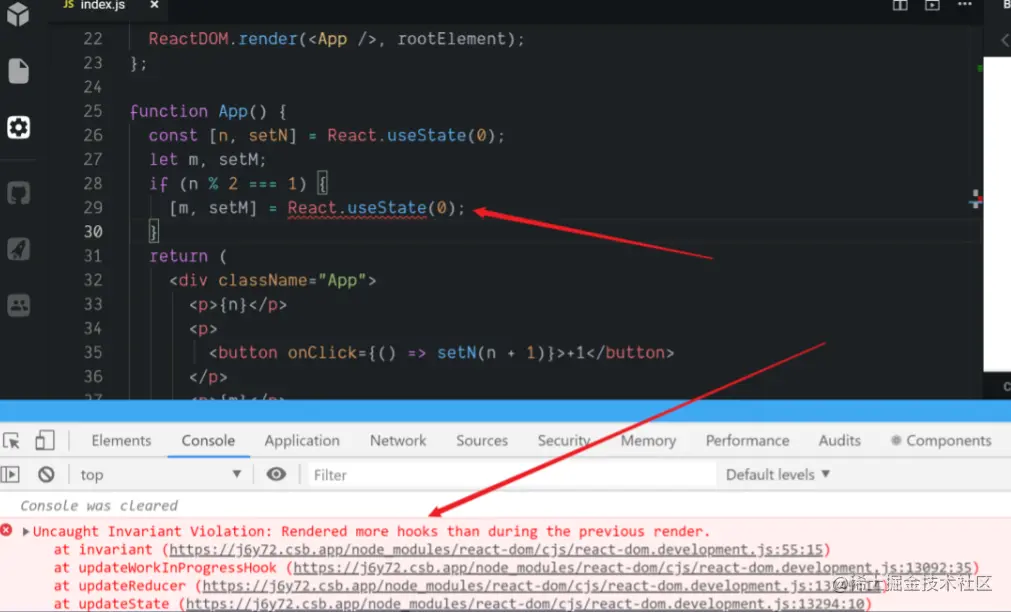Open the deployment rocket sidebar icon
1011x612 pixels.
point(18,249)
